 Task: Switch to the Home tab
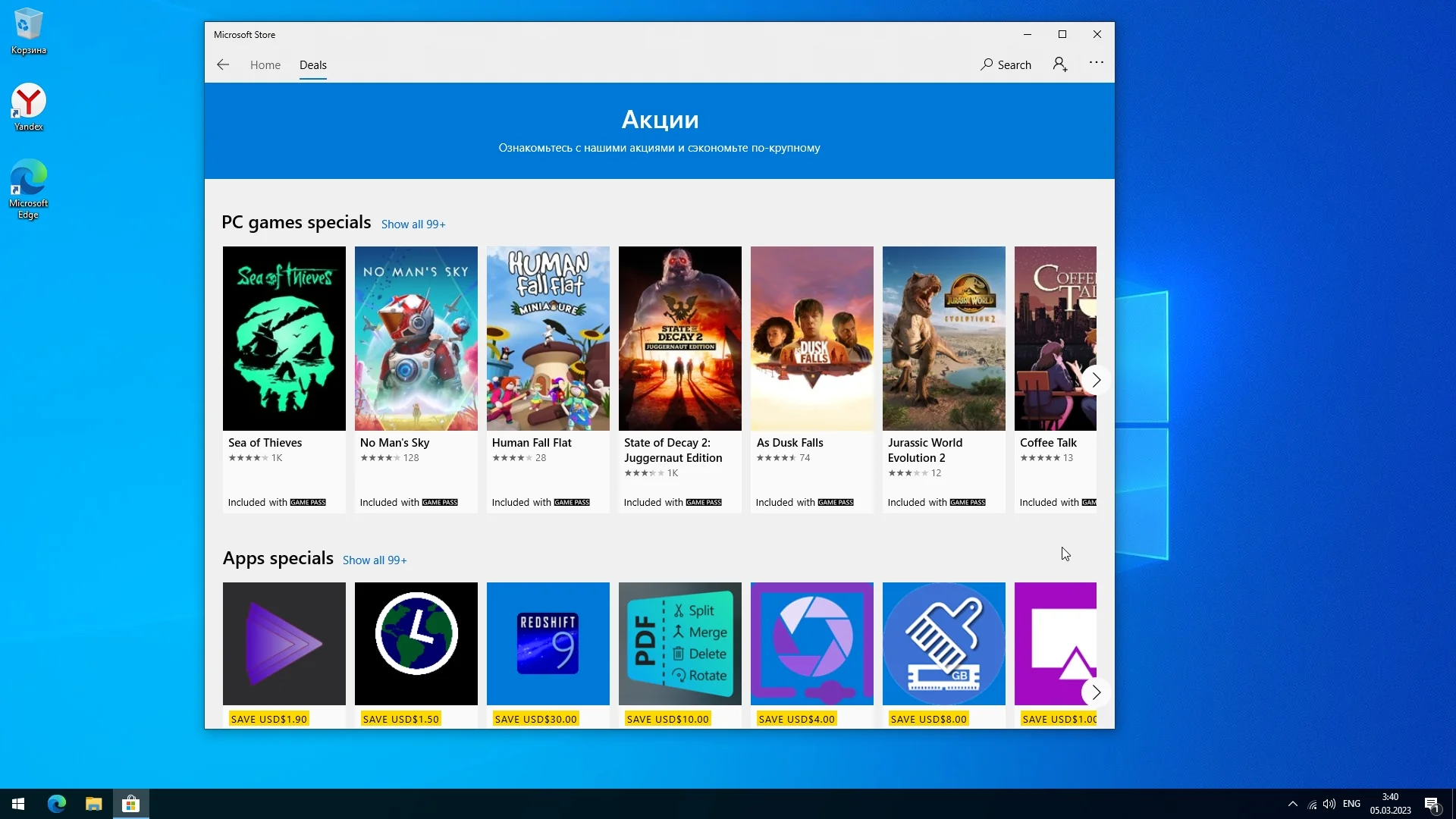coord(265,65)
